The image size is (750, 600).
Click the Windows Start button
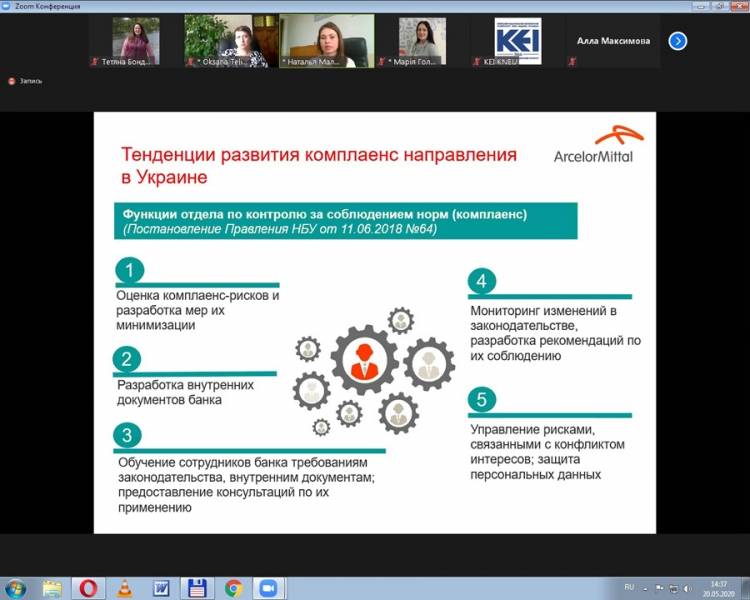point(16,587)
